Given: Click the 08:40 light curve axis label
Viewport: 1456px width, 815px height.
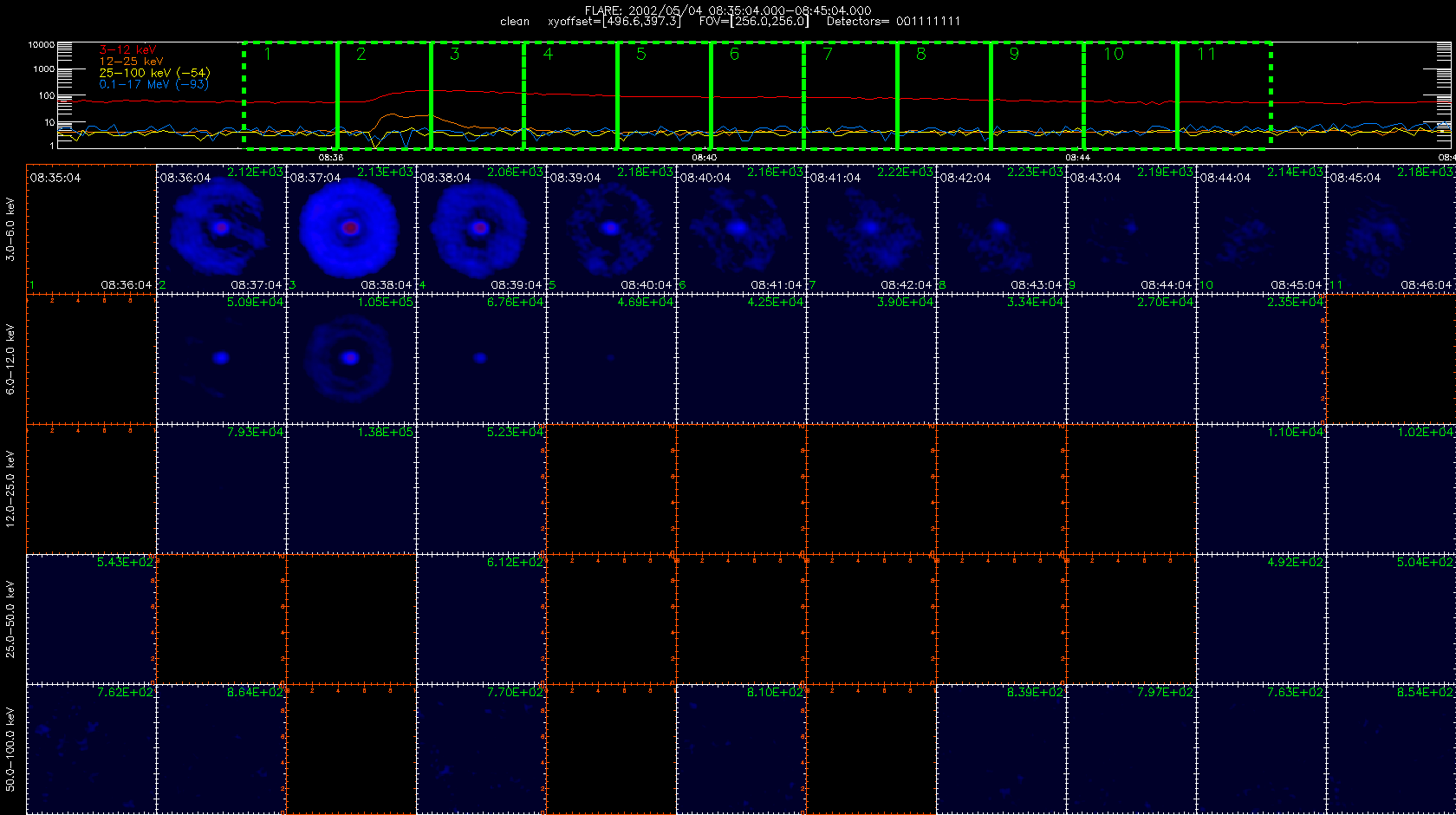Looking at the screenshot, I should (704, 158).
